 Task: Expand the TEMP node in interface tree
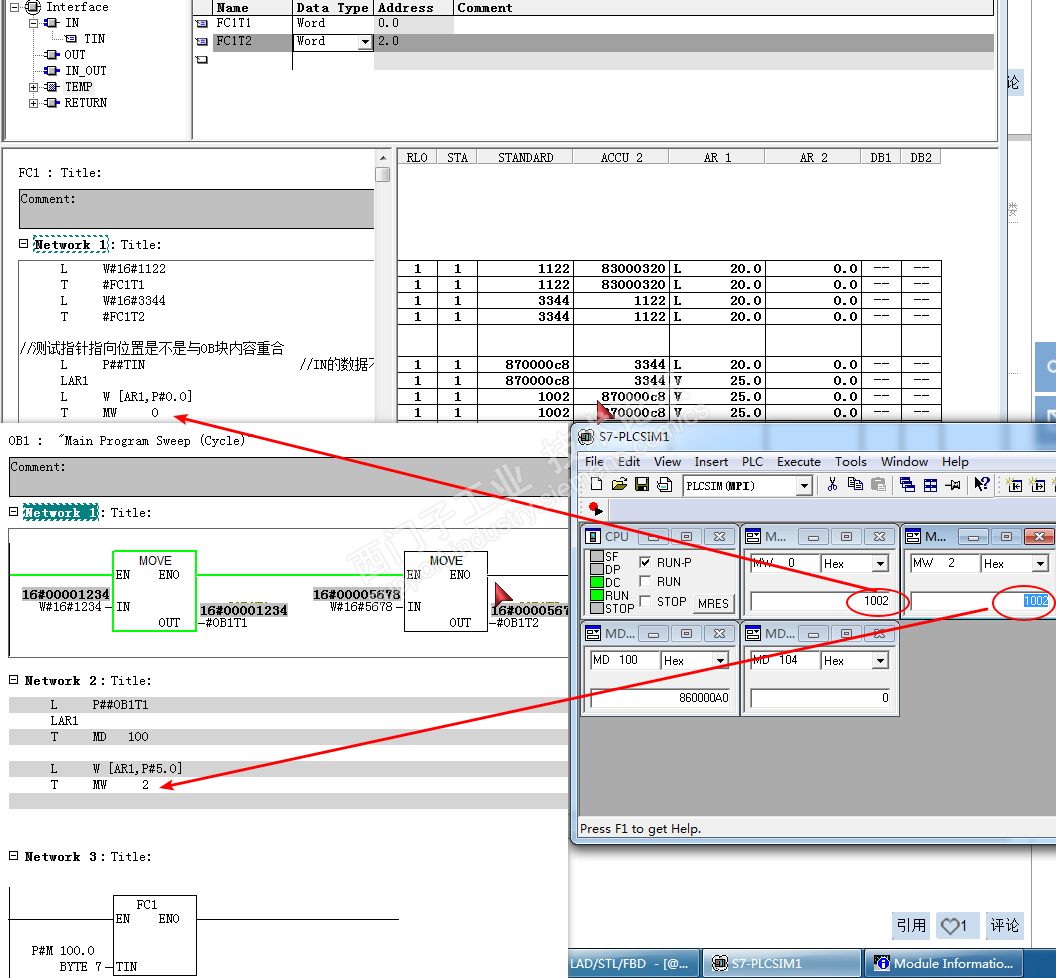point(34,87)
